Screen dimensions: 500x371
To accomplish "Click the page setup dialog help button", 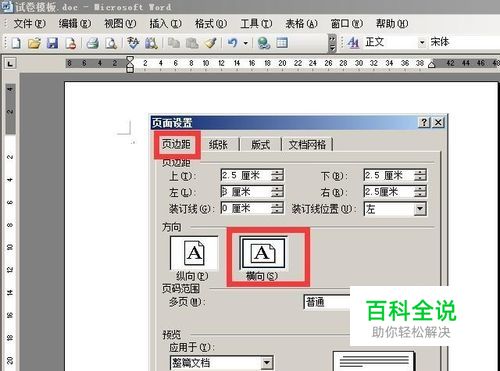I will [424, 123].
